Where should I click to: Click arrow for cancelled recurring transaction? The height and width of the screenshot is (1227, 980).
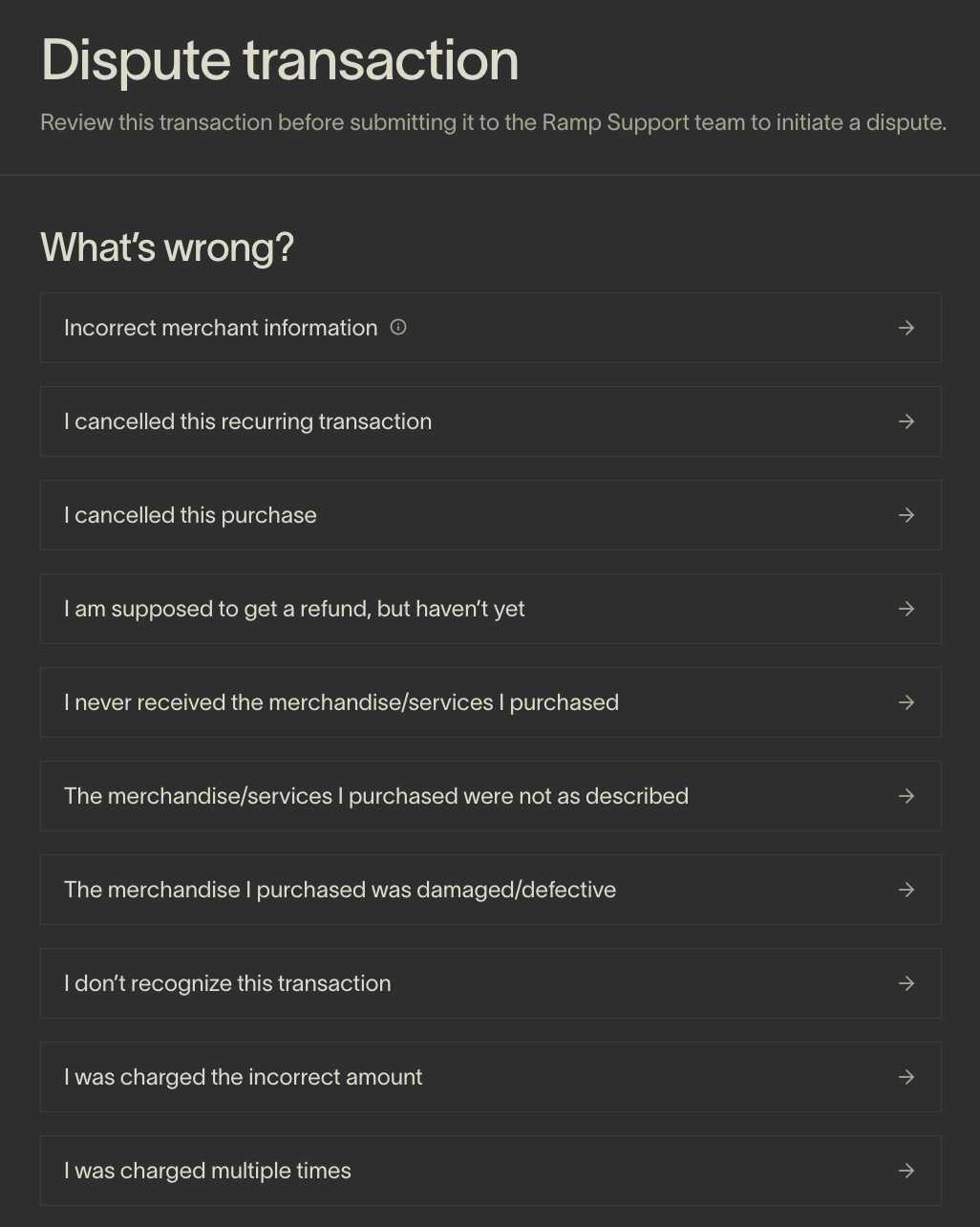tap(906, 421)
